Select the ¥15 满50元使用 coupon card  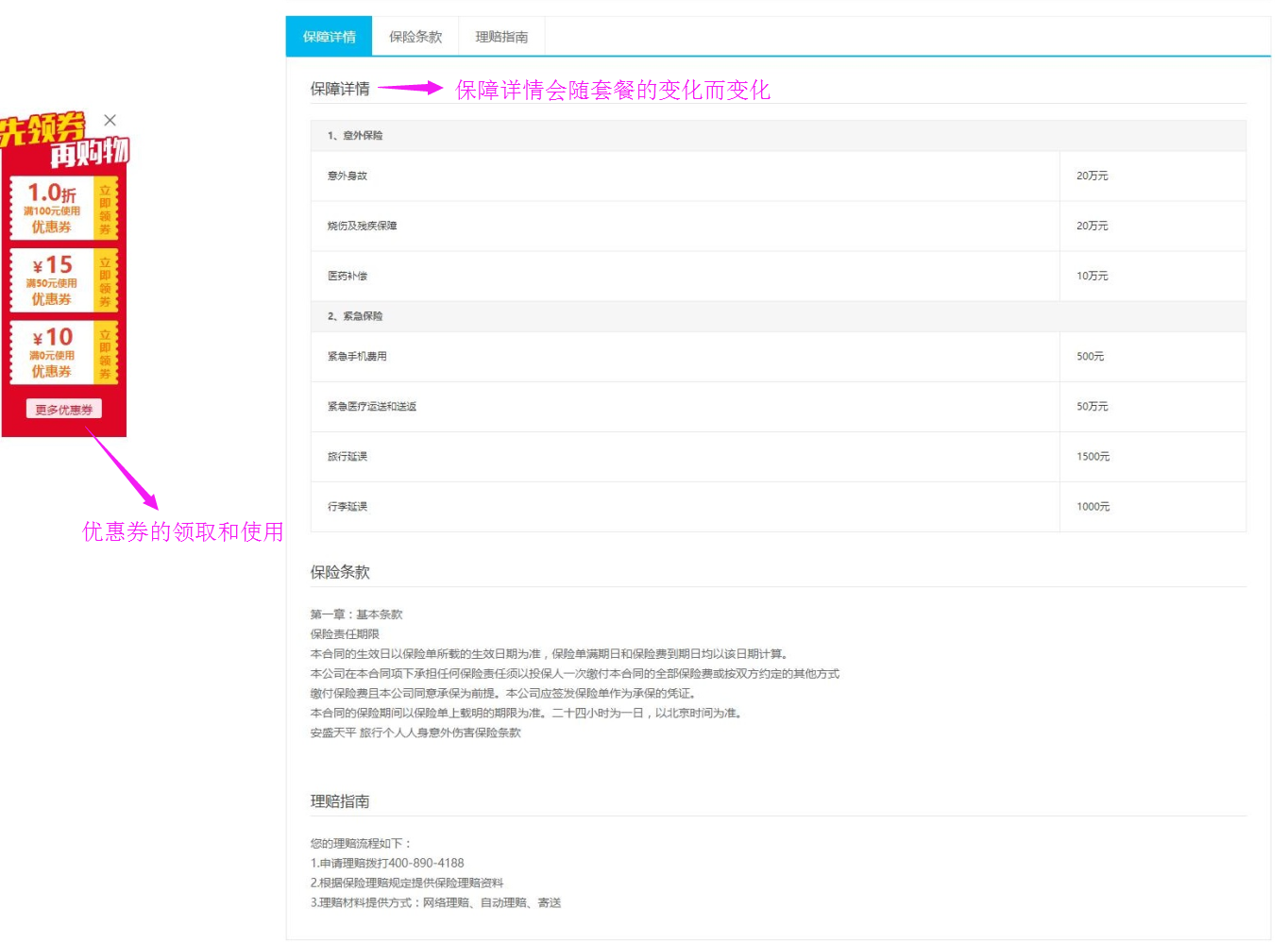pyautogui.click(x=51, y=281)
